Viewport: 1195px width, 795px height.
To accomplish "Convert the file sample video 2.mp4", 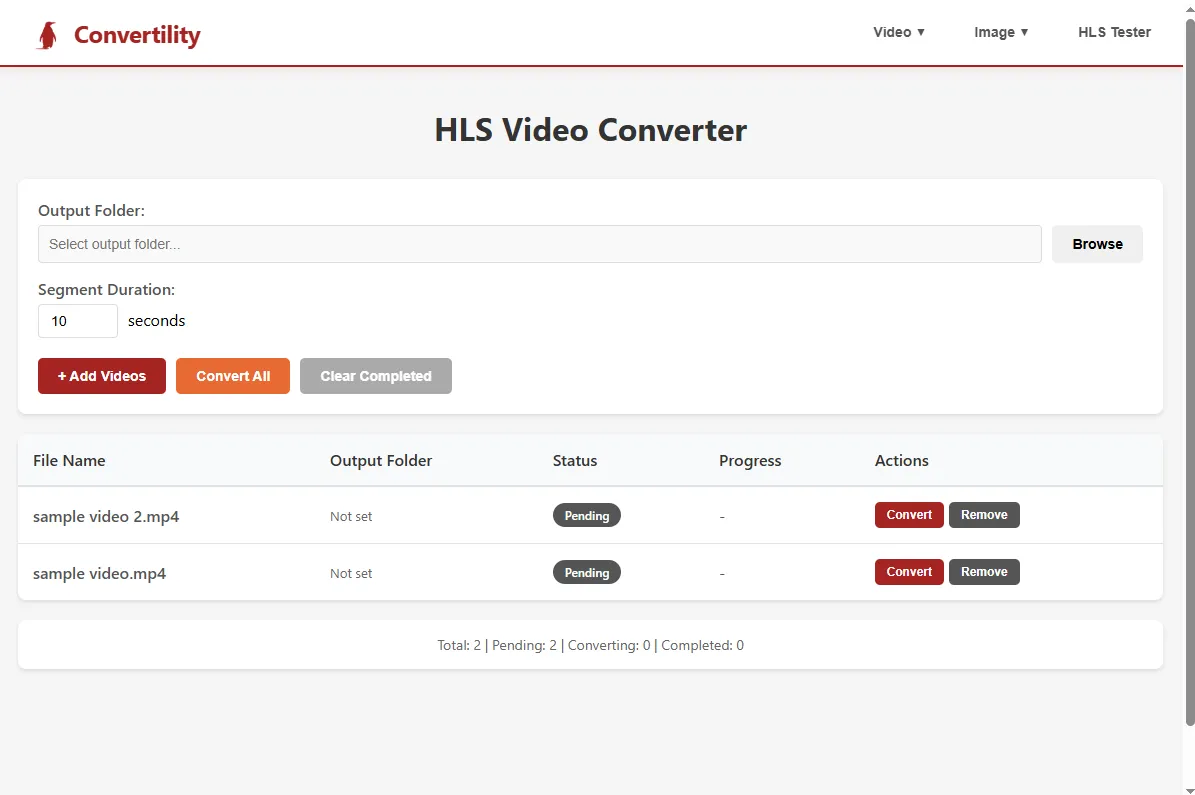I will coord(908,514).
